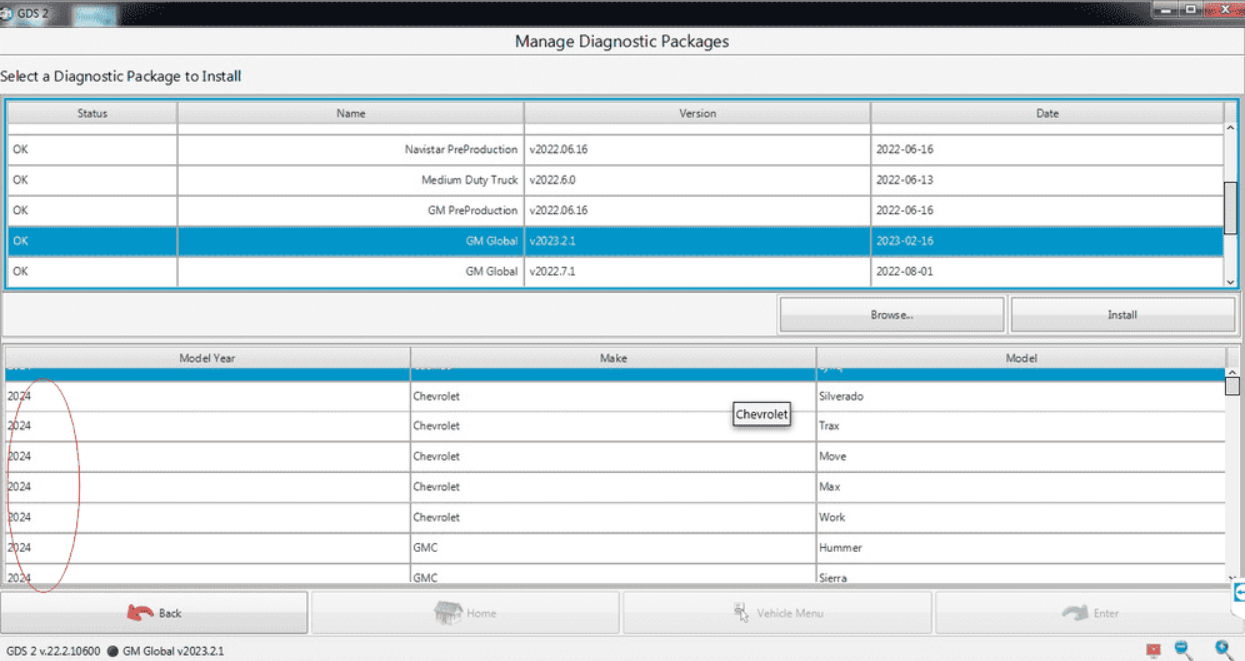Click the Model Year column header
The height and width of the screenshot is (661, 1245).
click(x=207, y=358)
